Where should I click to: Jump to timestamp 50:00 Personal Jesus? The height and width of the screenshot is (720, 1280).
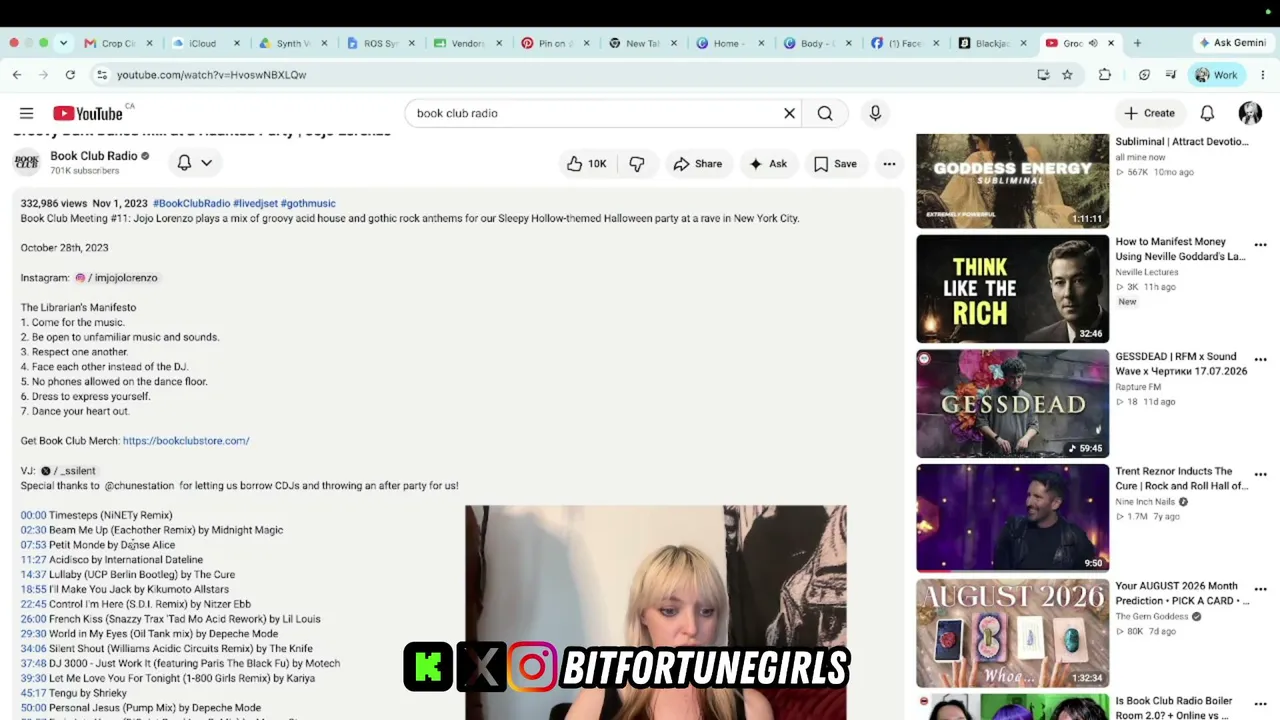pyautogui.click(x=33, y=708)
